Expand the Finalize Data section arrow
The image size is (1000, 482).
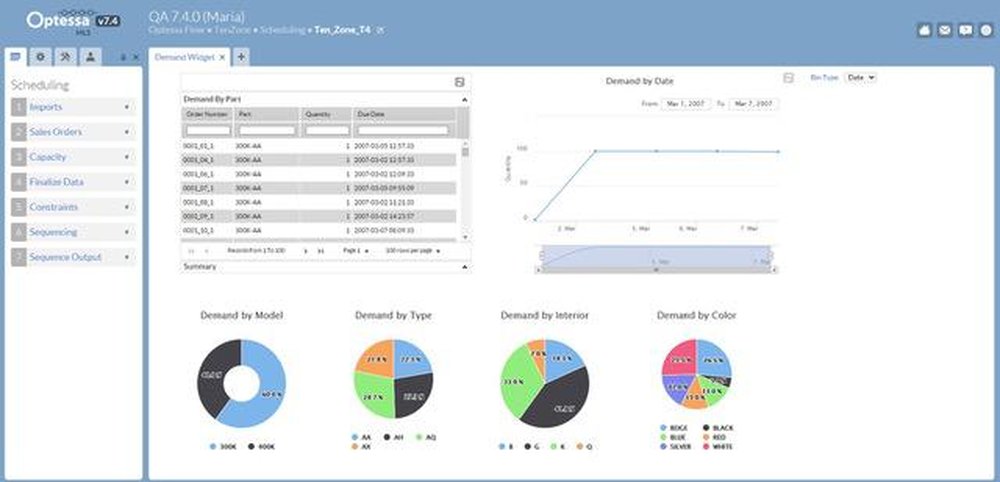click(127, 182)
